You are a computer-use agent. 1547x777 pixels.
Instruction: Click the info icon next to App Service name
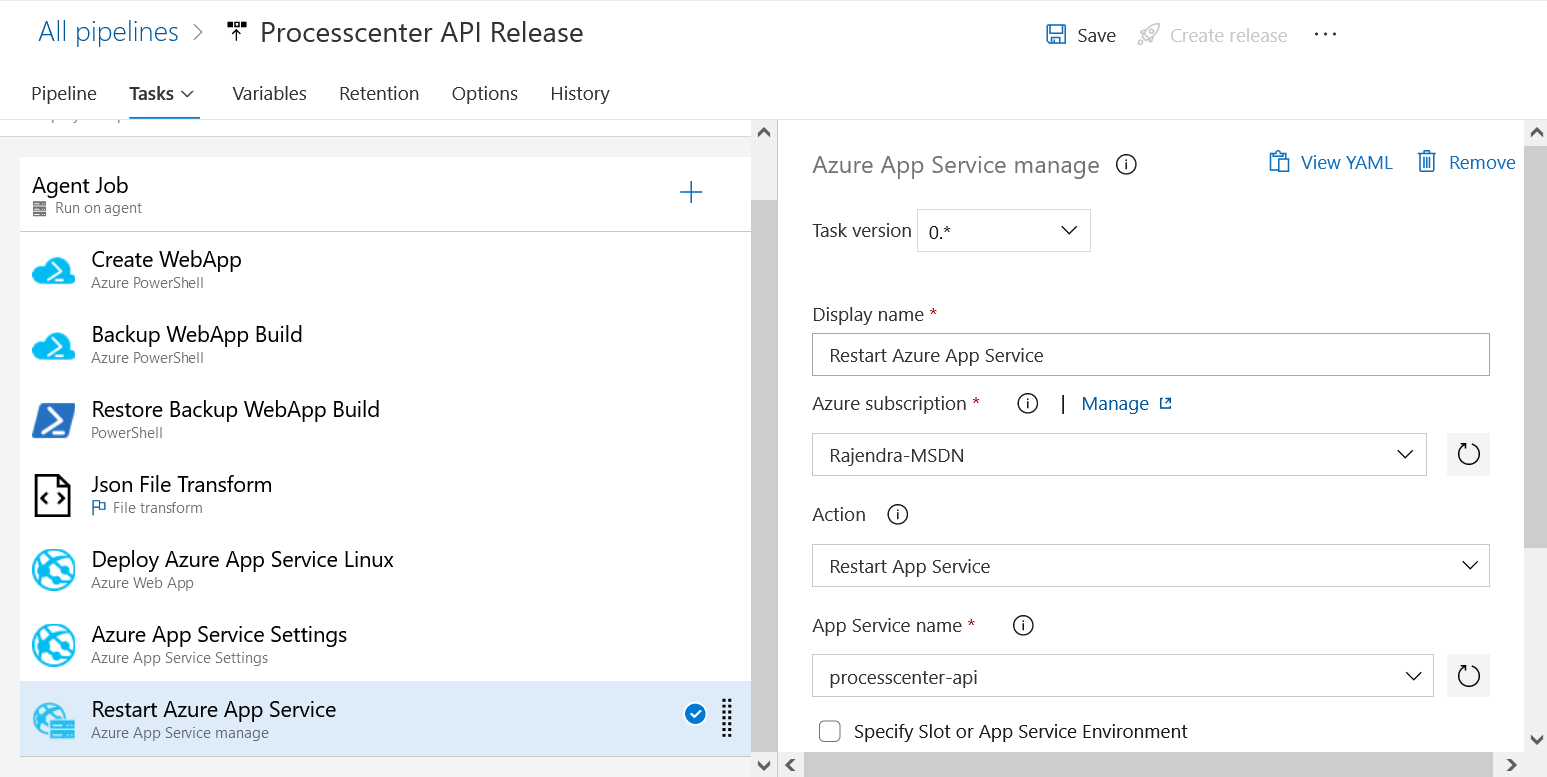[1022, 626]
